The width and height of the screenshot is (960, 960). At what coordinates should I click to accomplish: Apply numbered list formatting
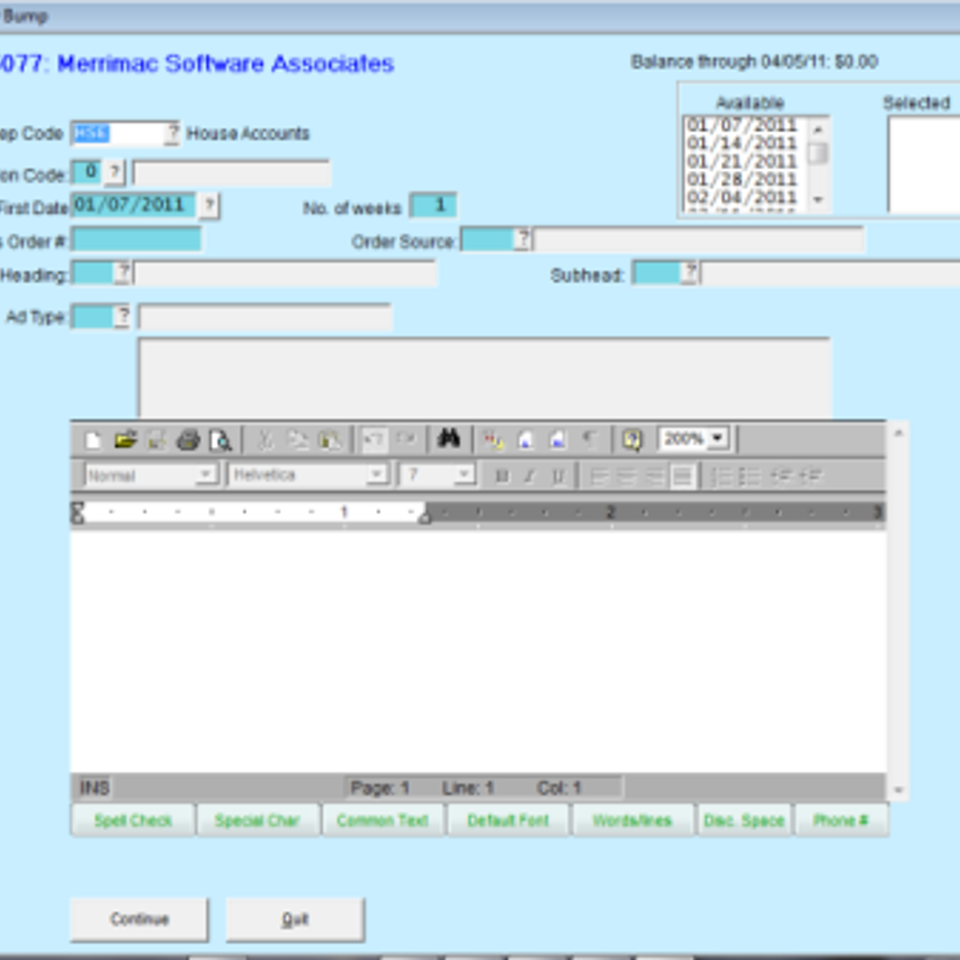click(722, 476)
